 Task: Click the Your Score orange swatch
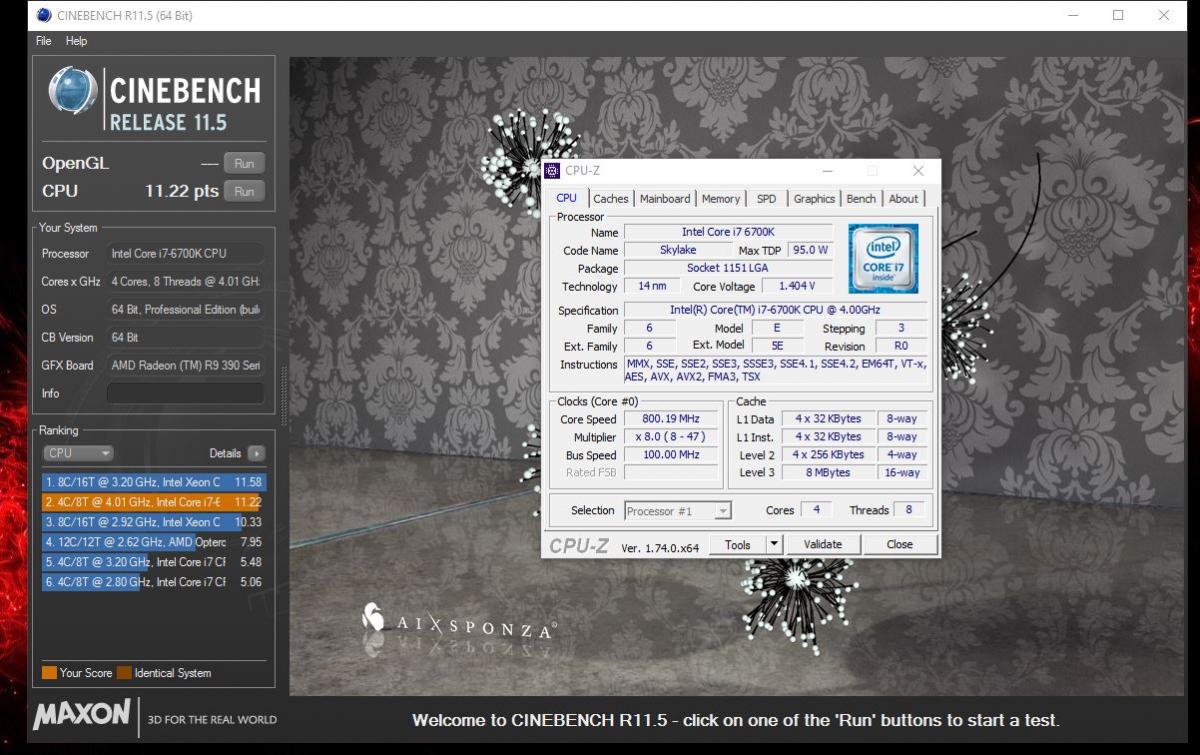click(x=49, y=673)
